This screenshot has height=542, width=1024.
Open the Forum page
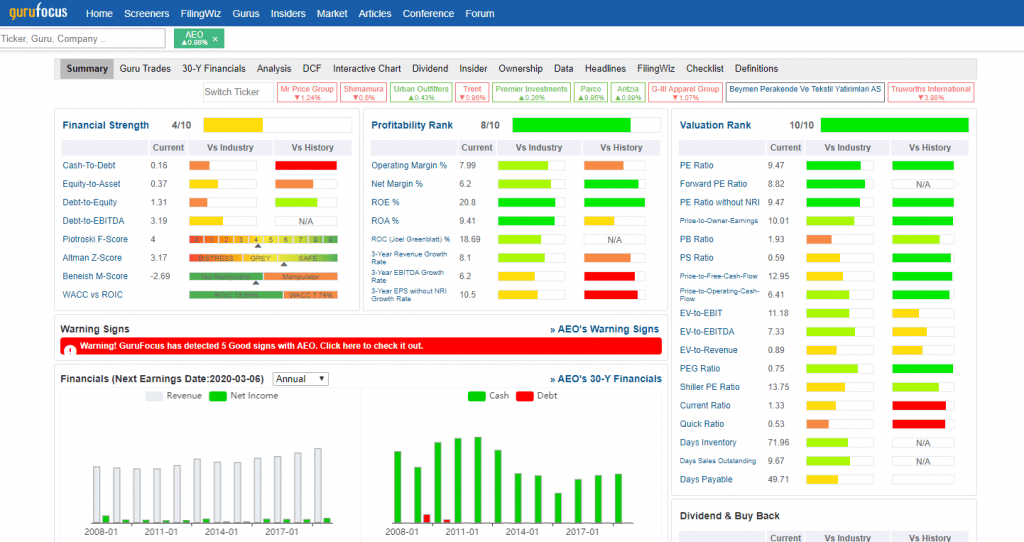point(479,13)
